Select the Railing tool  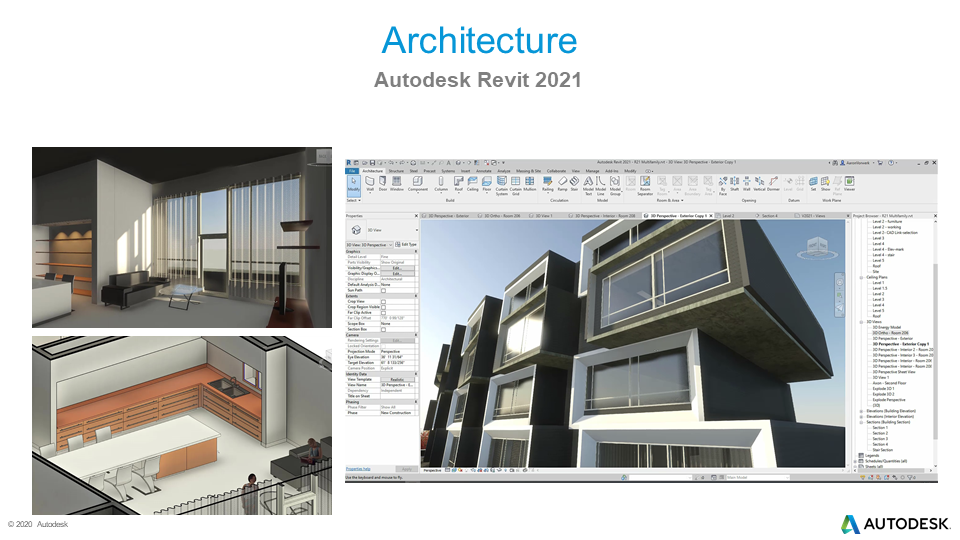tap(547, 184)
